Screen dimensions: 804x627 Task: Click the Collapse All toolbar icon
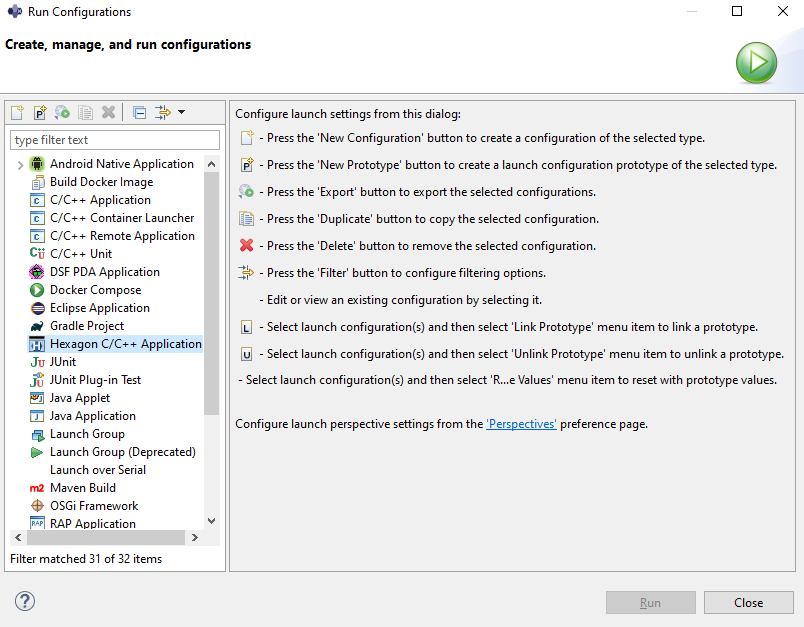[x=139, y=112]
